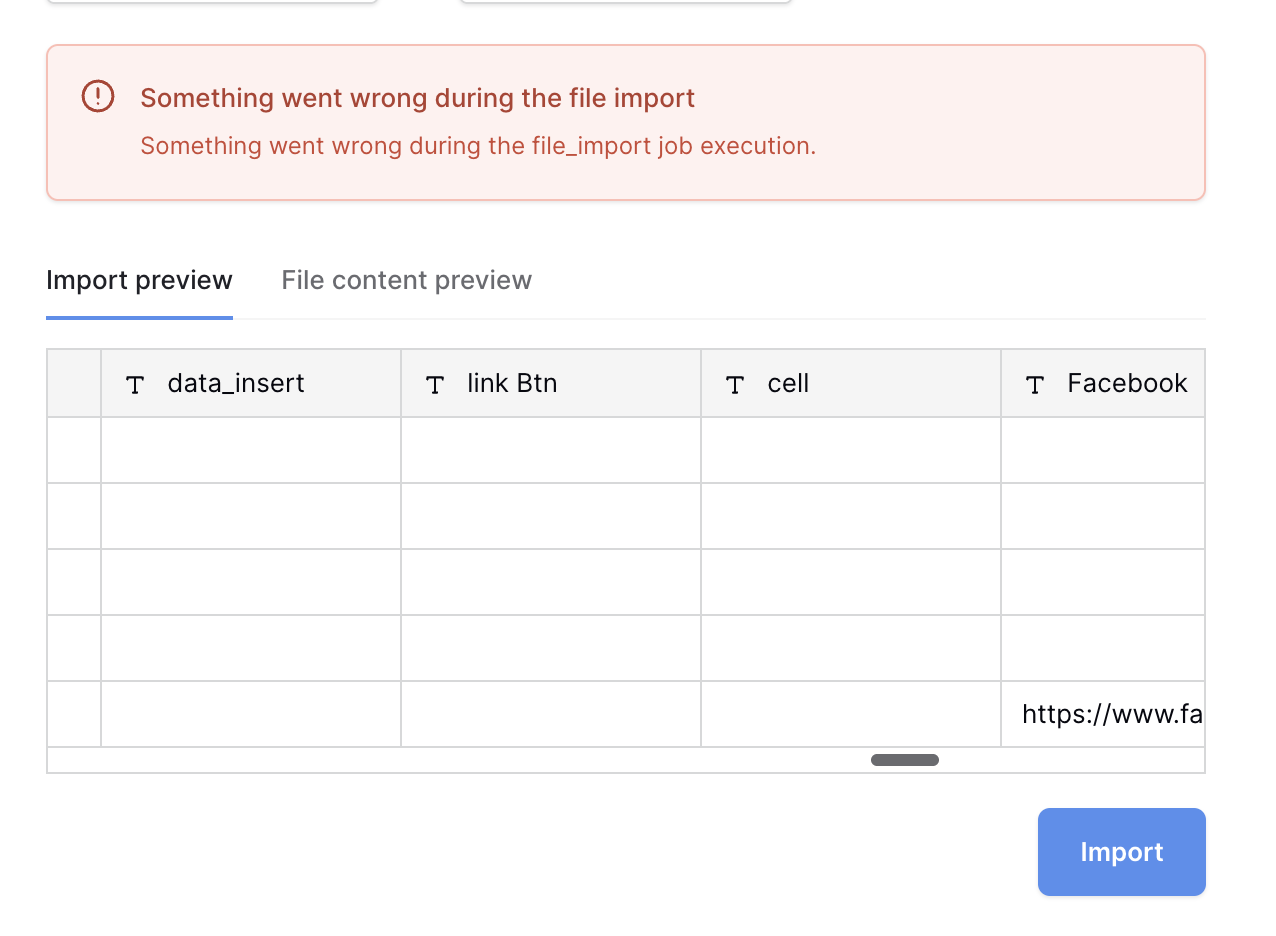Viewport: 1276px width, 936px height.
Task: Click the error alert exclamation icon
Action: 98,97
